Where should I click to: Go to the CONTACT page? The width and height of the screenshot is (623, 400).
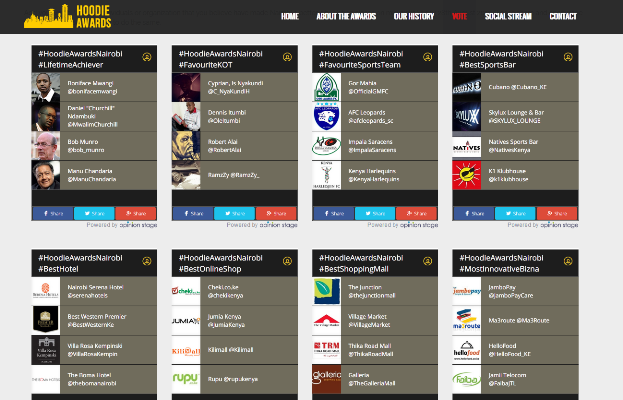563,16
